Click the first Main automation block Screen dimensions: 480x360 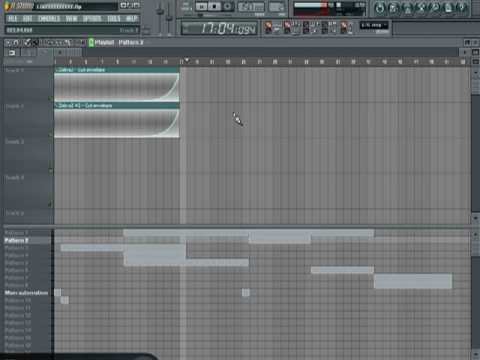(x=57, y=293)
